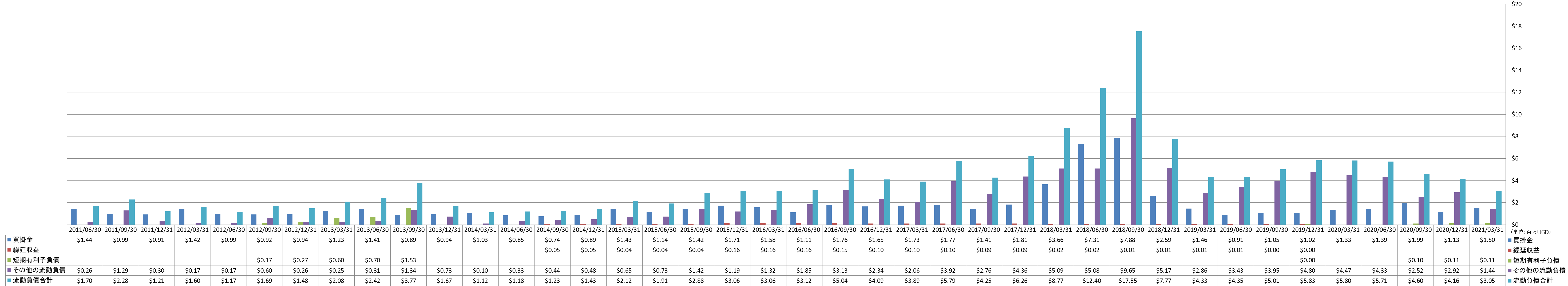Click the $3.05 total cell for 2021/03/31
Screen dimensions: 1568x286
[x=1487, y=280]
